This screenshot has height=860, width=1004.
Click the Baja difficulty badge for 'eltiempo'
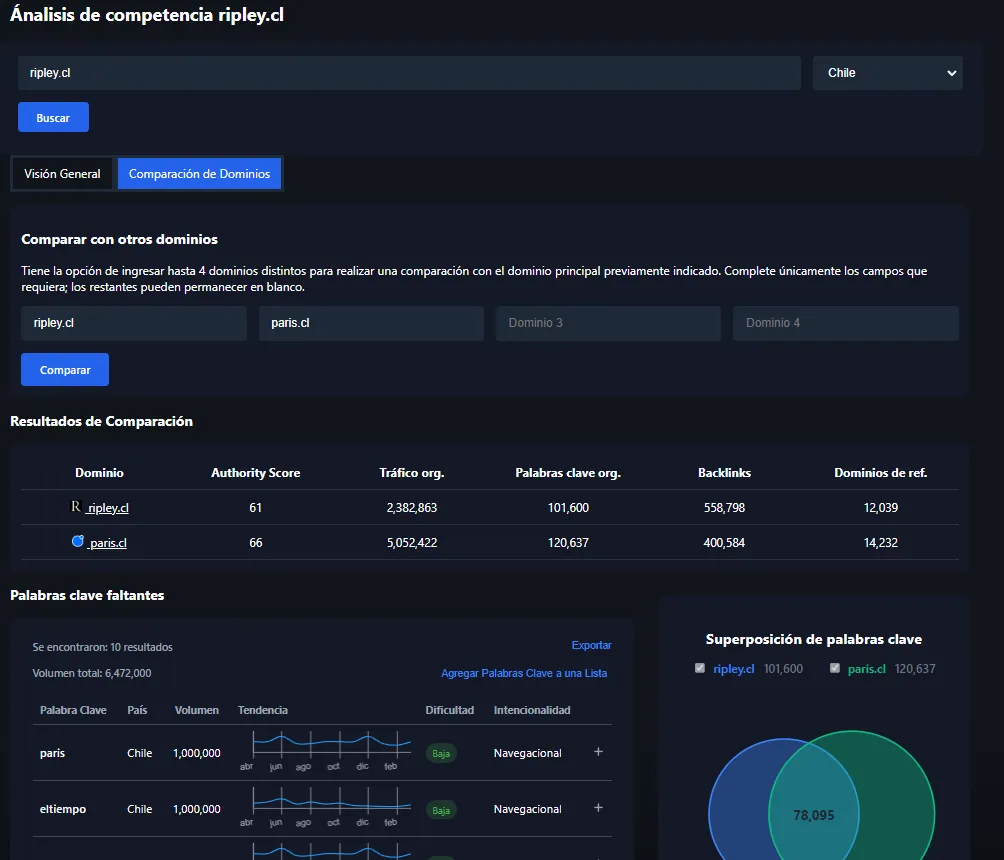tap(441, 809)
